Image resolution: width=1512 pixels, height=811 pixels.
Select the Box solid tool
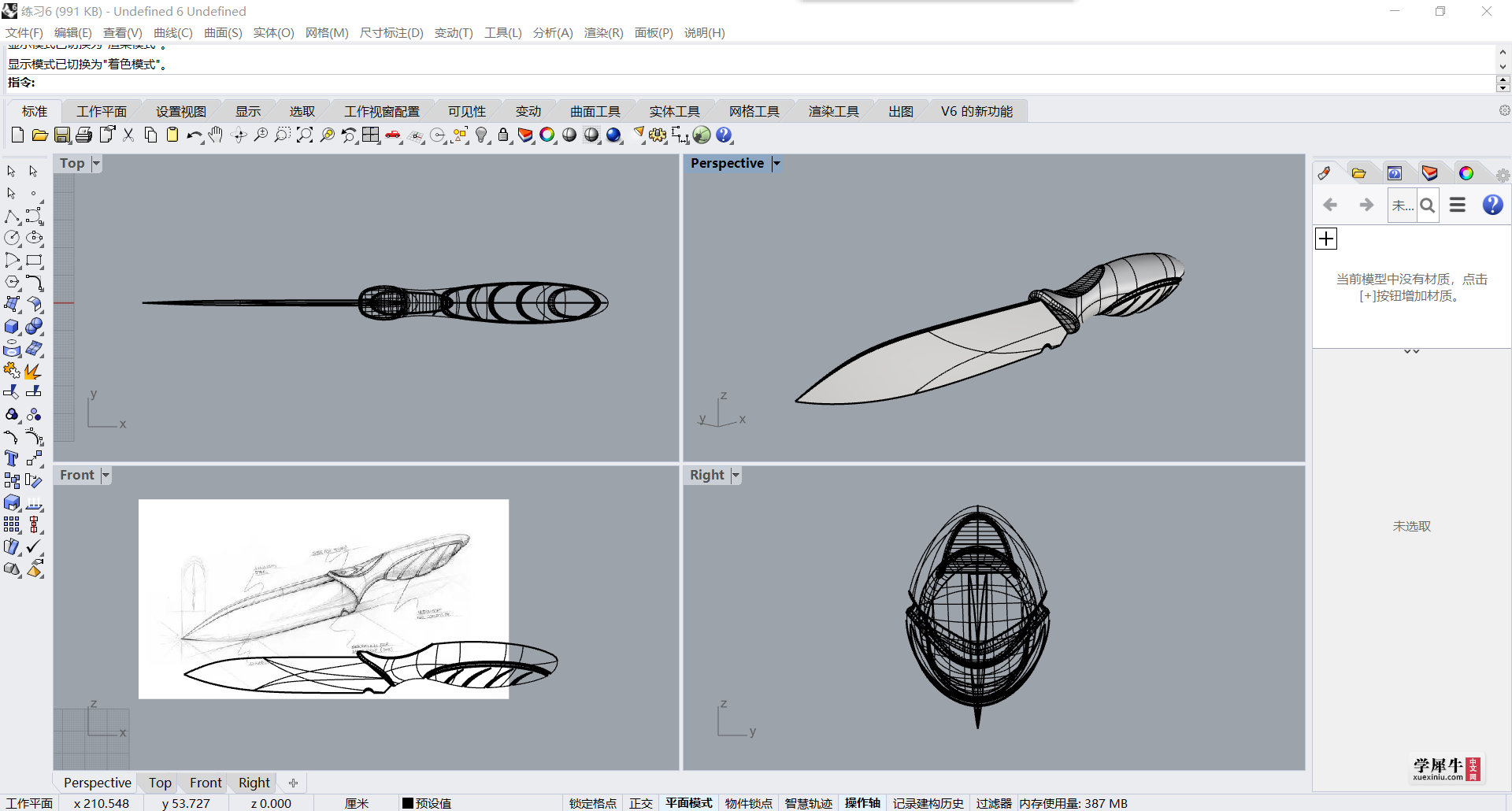click(12, 326)
